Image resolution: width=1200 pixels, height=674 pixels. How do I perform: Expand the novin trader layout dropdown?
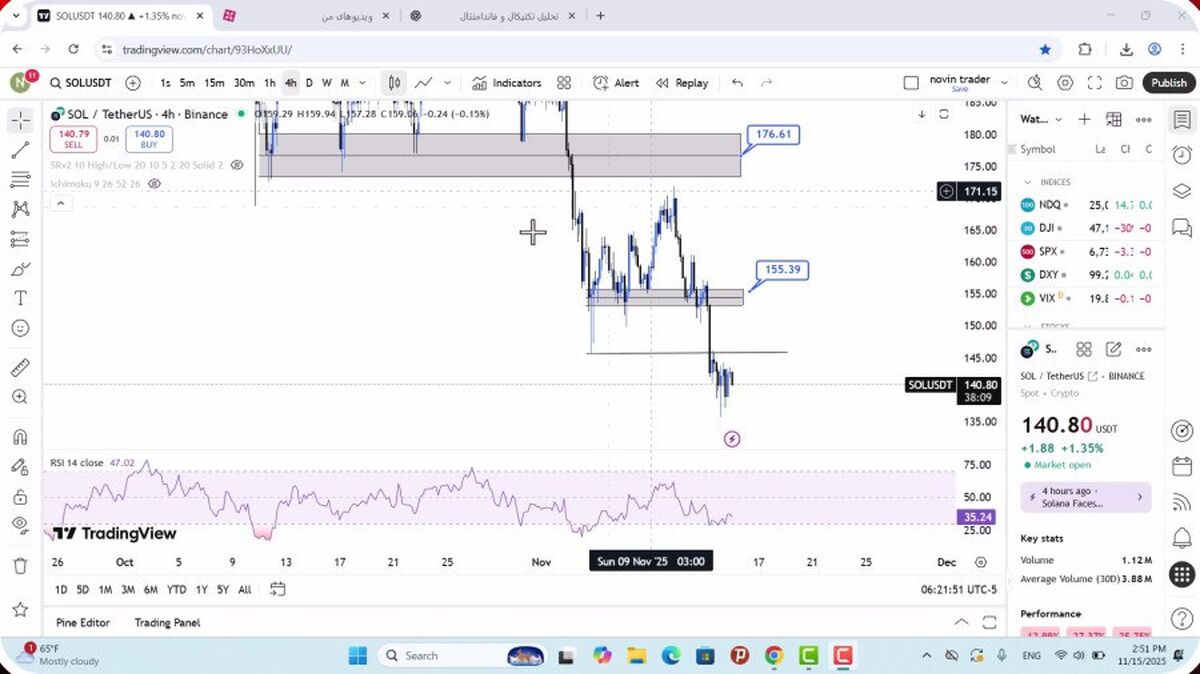pos(1004,83)
